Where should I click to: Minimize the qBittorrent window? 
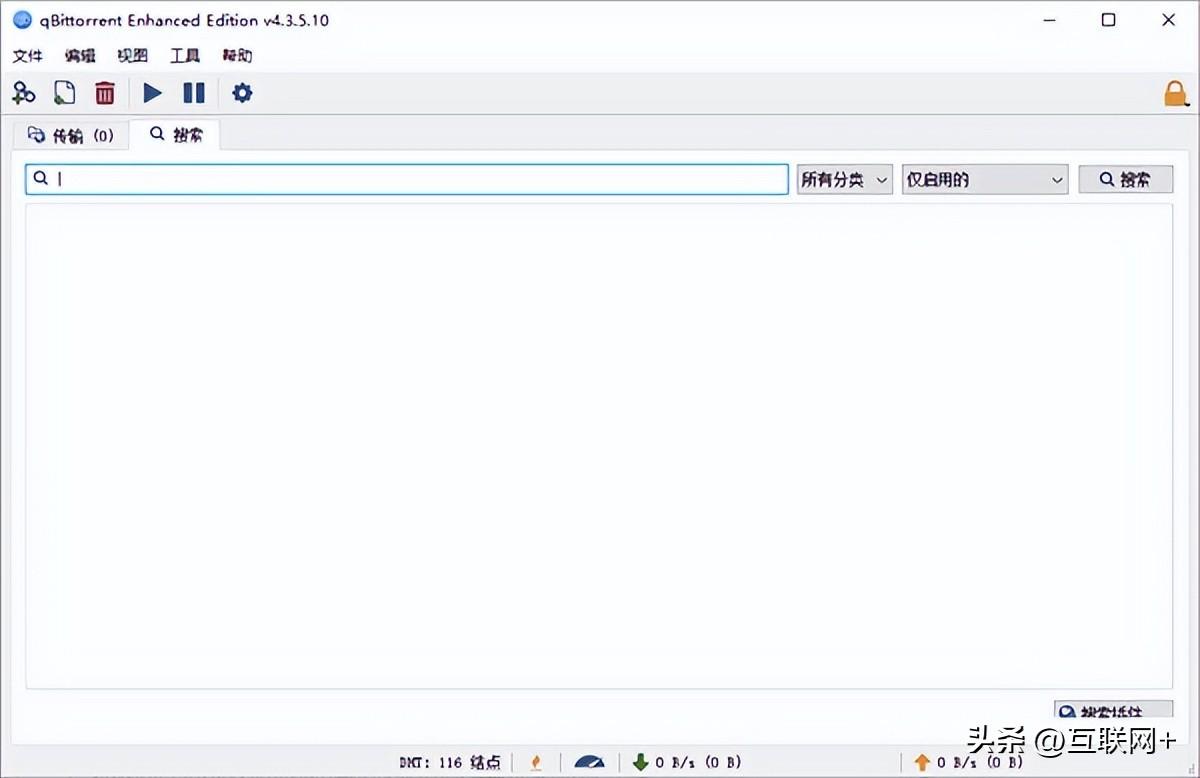coord(1048,20)
